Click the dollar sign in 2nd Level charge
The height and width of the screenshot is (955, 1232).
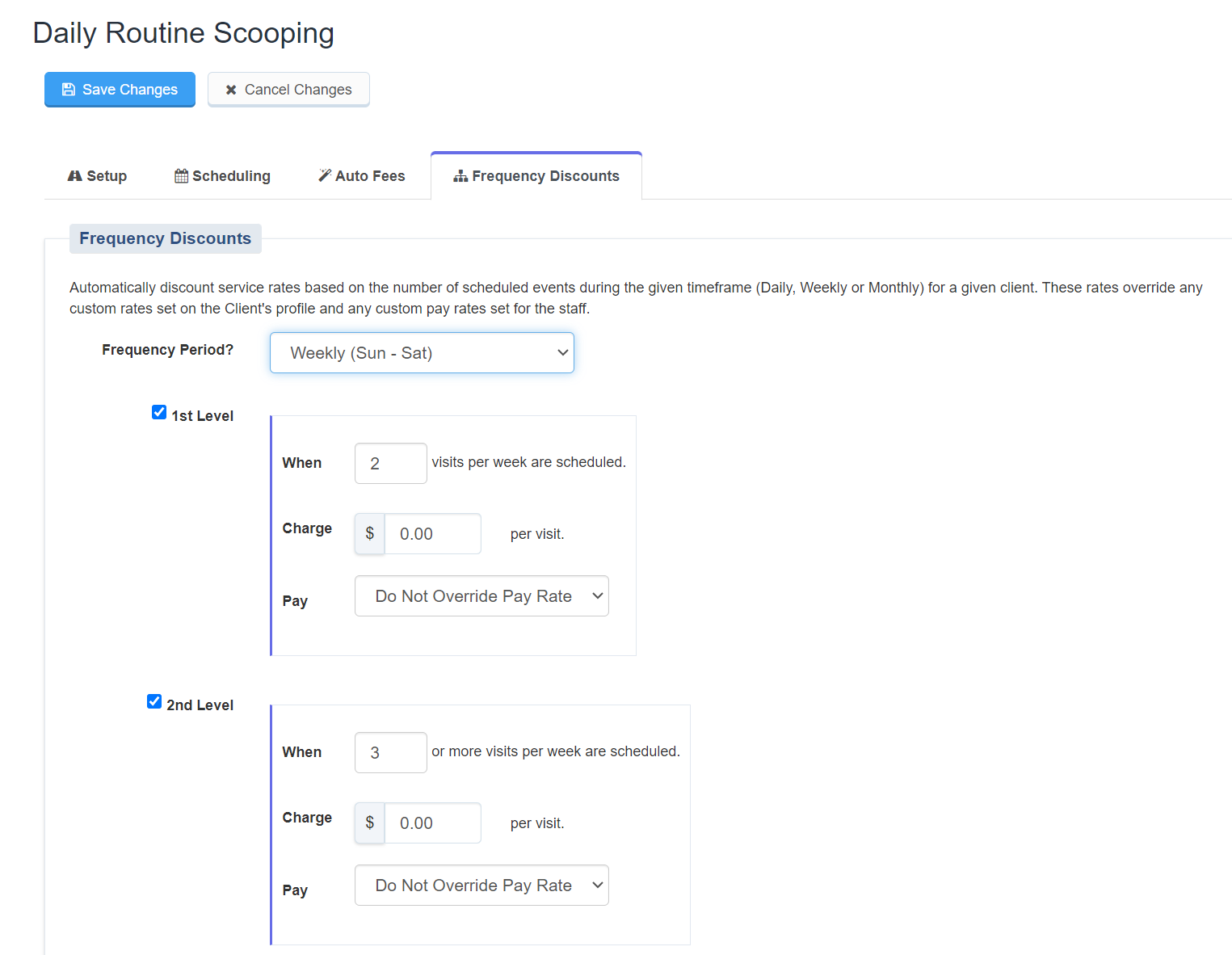click(370, 823)
